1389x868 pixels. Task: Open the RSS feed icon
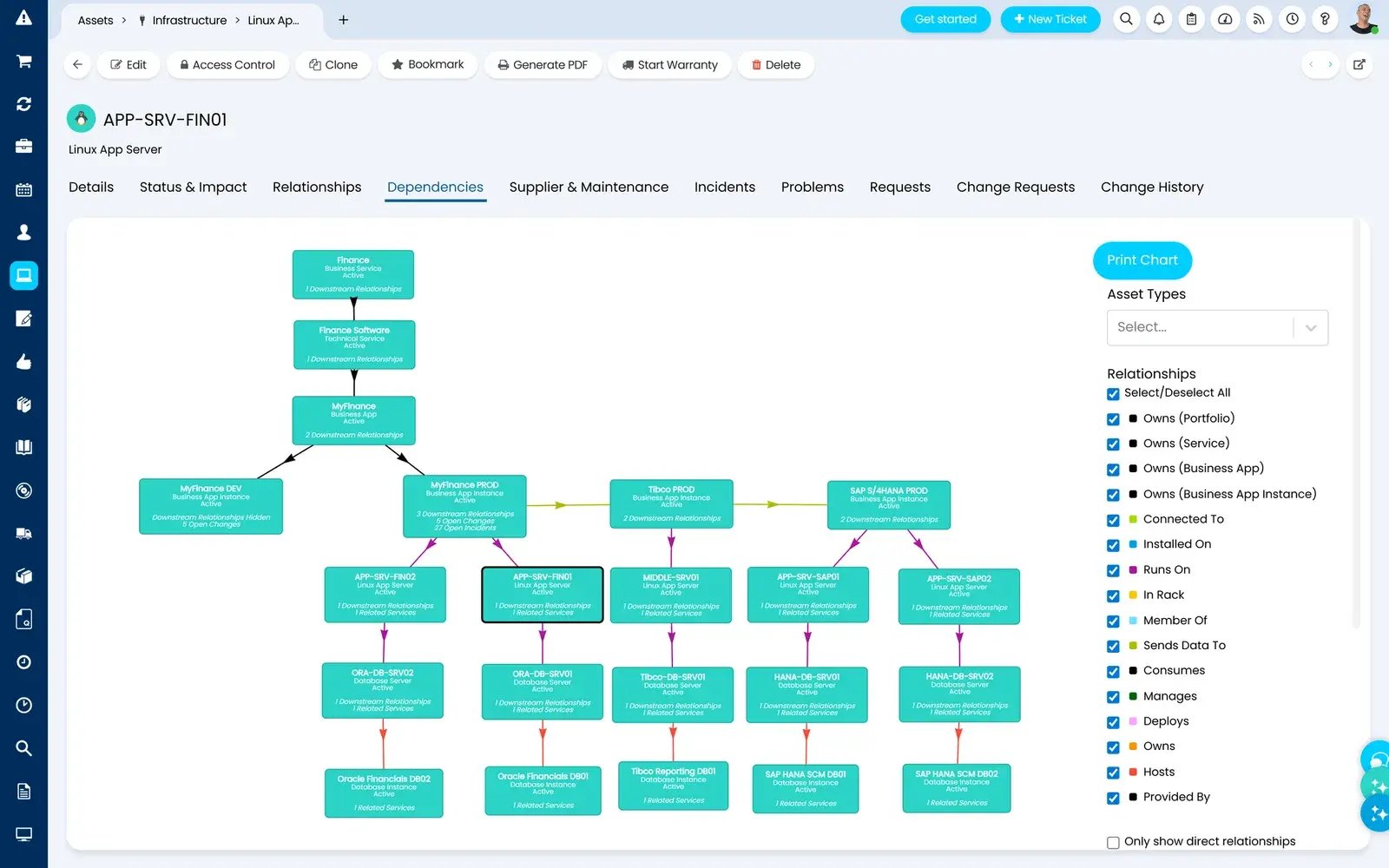pos(1259,19)
